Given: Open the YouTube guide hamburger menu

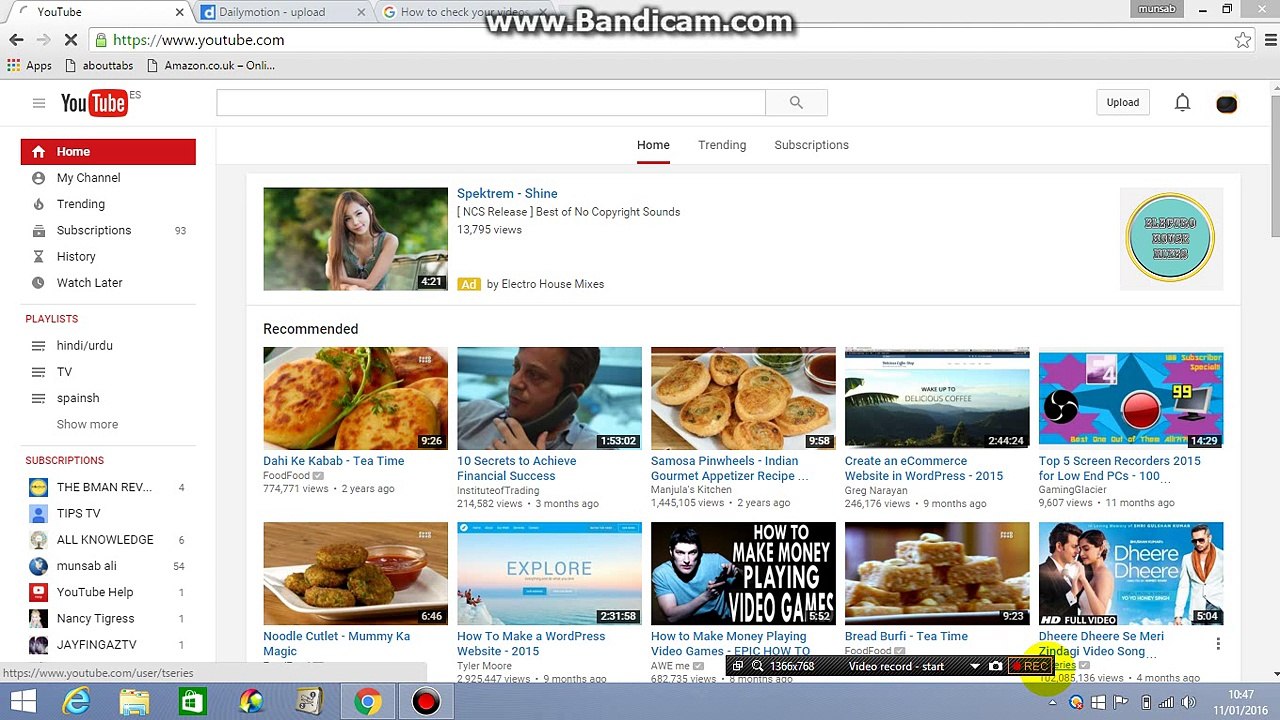Looking at the screenshot, I should pyautogui.click(x=39, y=103).
